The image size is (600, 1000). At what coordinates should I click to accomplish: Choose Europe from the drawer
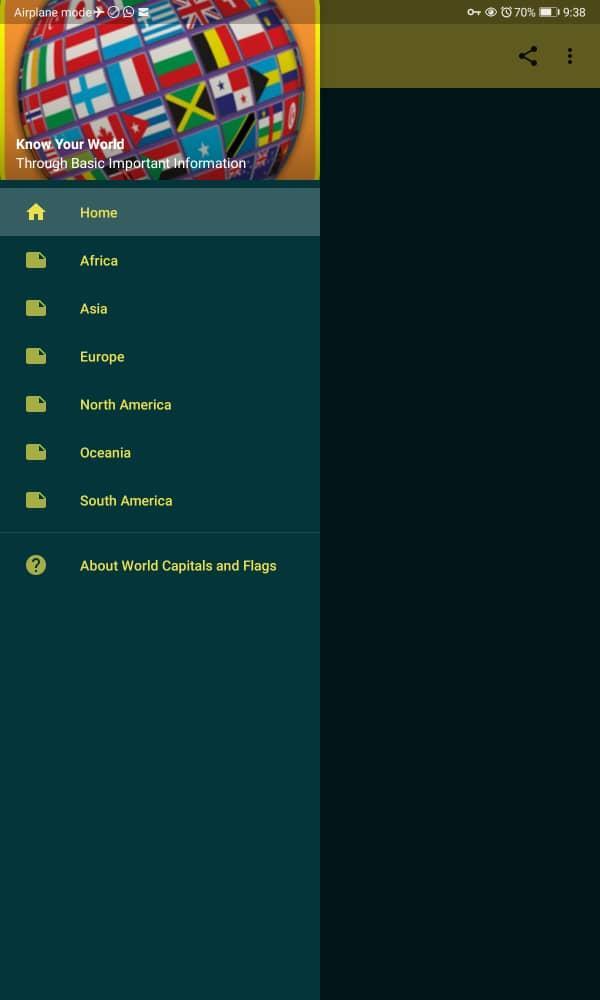(x=160, y=356)
